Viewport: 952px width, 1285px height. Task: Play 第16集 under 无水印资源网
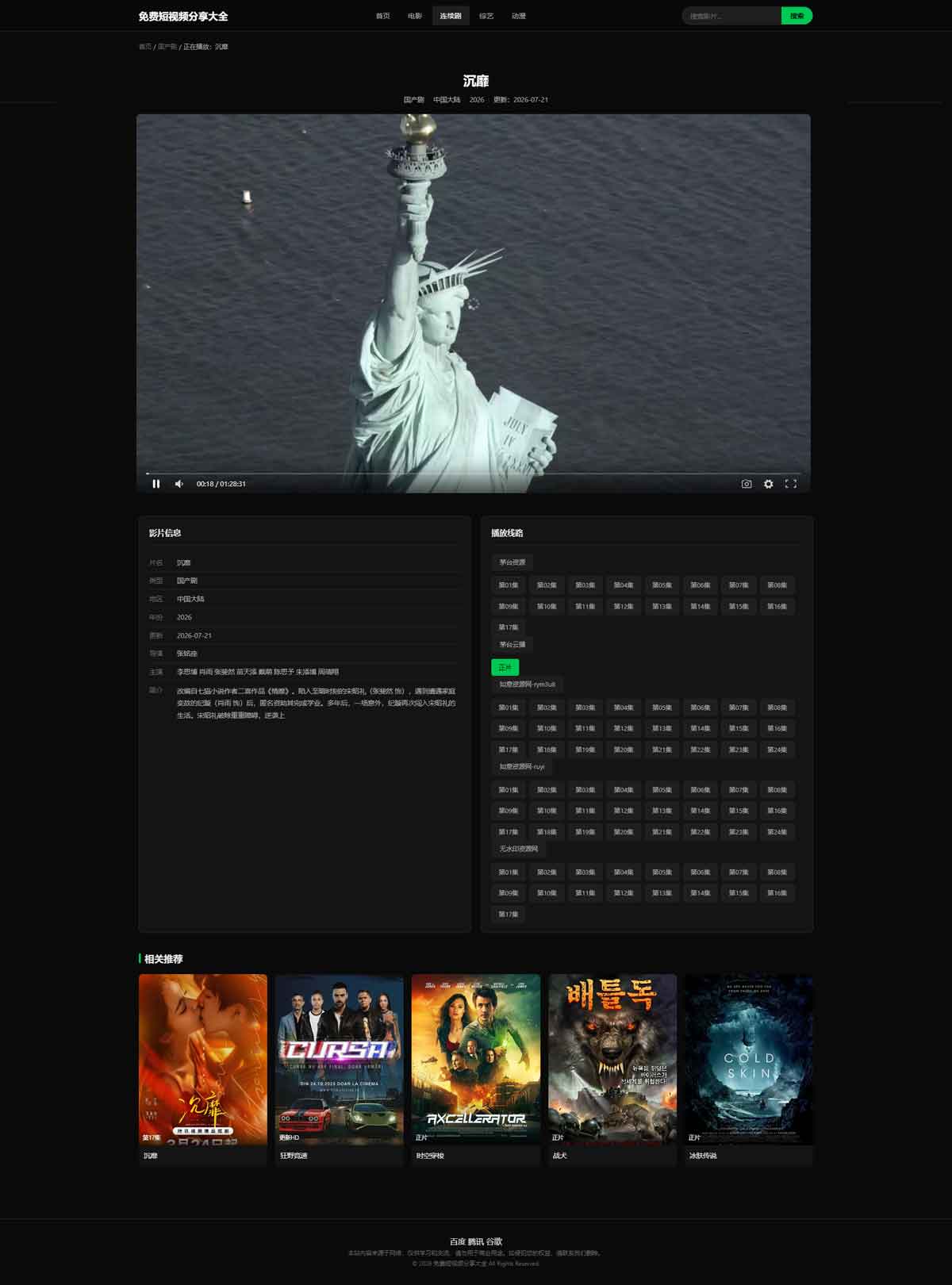(x=777, y=893)
